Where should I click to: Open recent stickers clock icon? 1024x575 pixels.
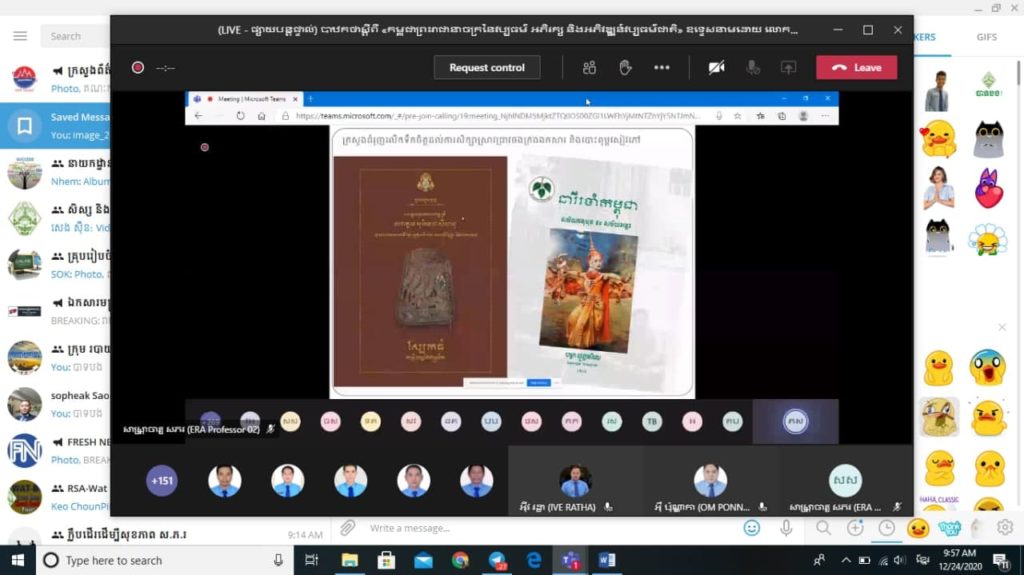[x=886, y=528]
